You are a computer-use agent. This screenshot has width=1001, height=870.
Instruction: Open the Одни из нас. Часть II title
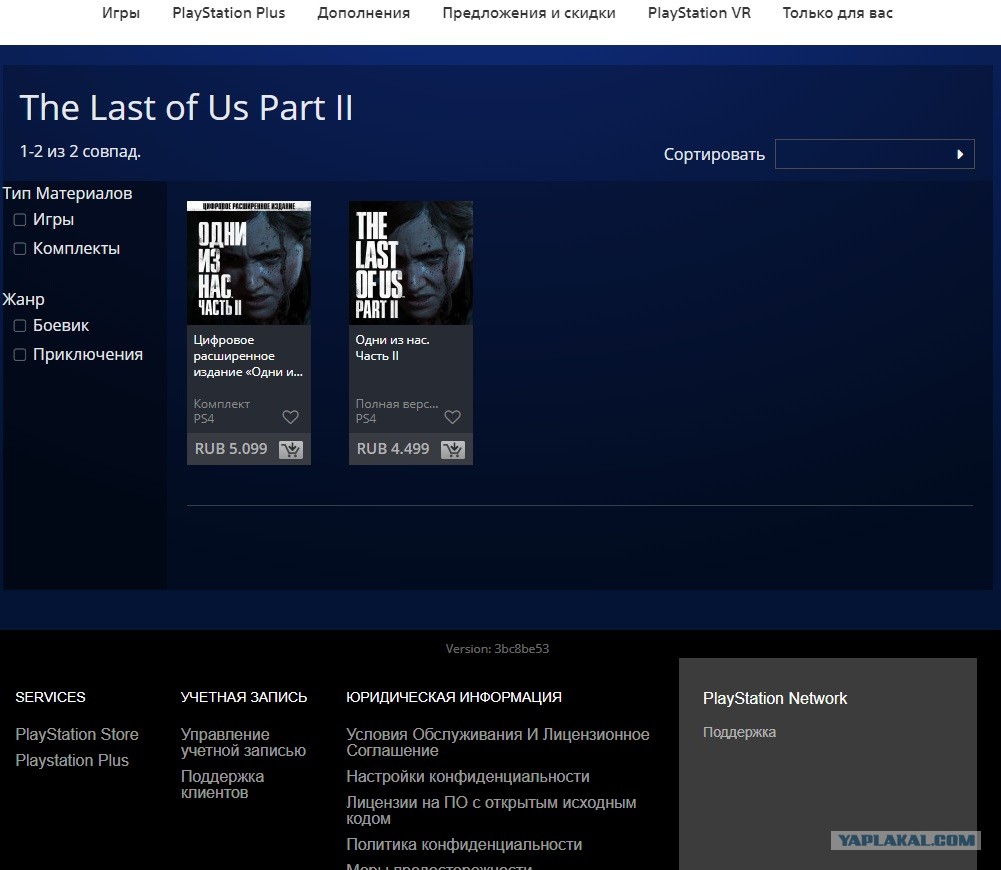coord(392,348)
